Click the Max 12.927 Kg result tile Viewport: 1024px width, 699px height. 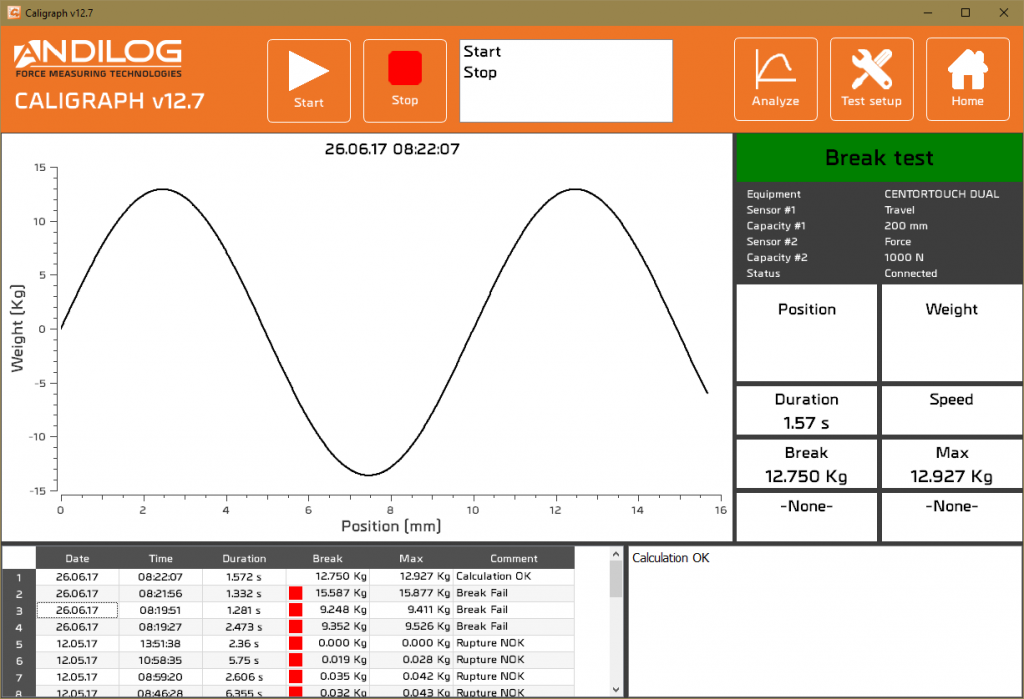point(951,465)
